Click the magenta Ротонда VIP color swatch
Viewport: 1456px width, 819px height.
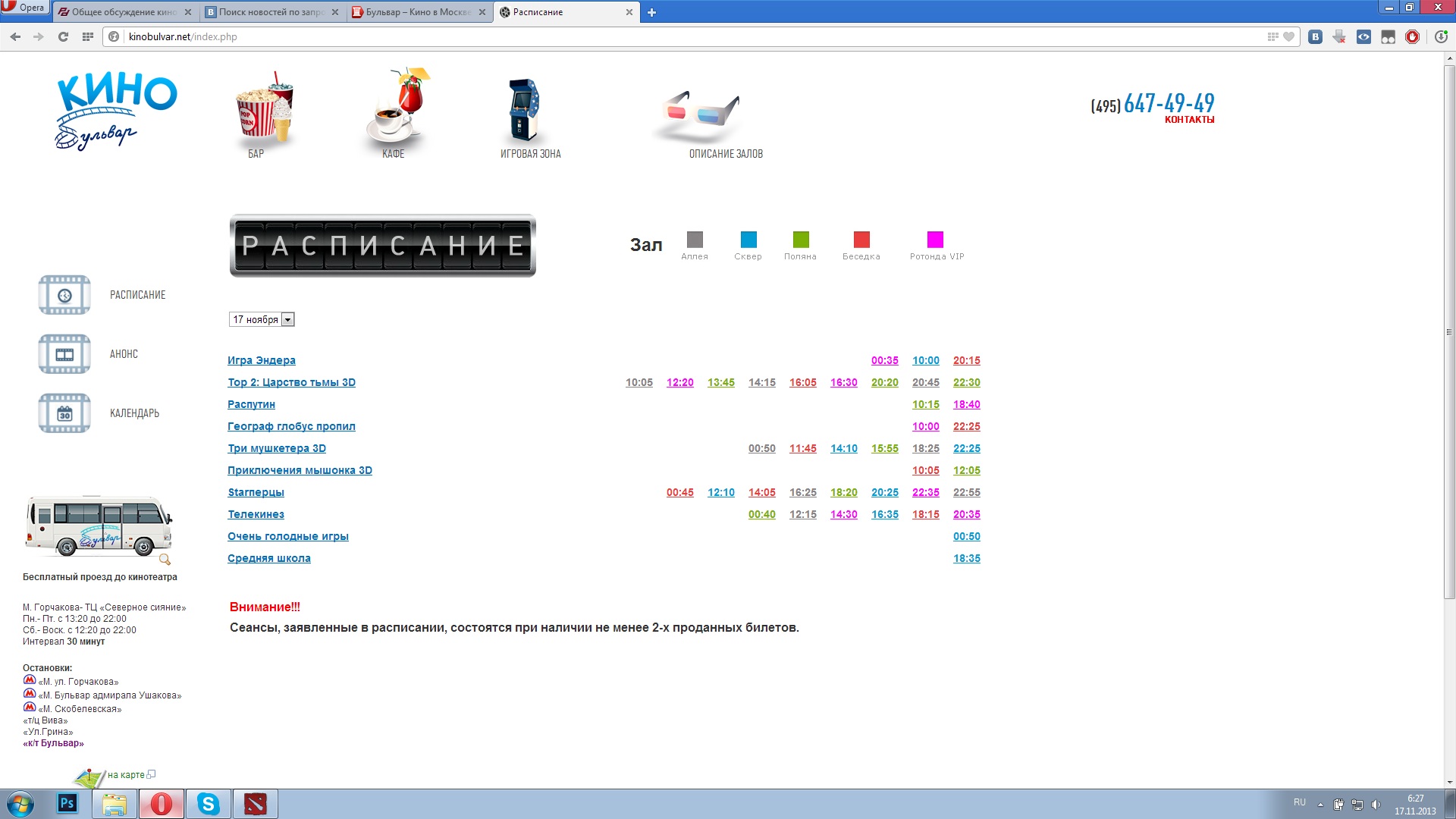tap(935, 240)
